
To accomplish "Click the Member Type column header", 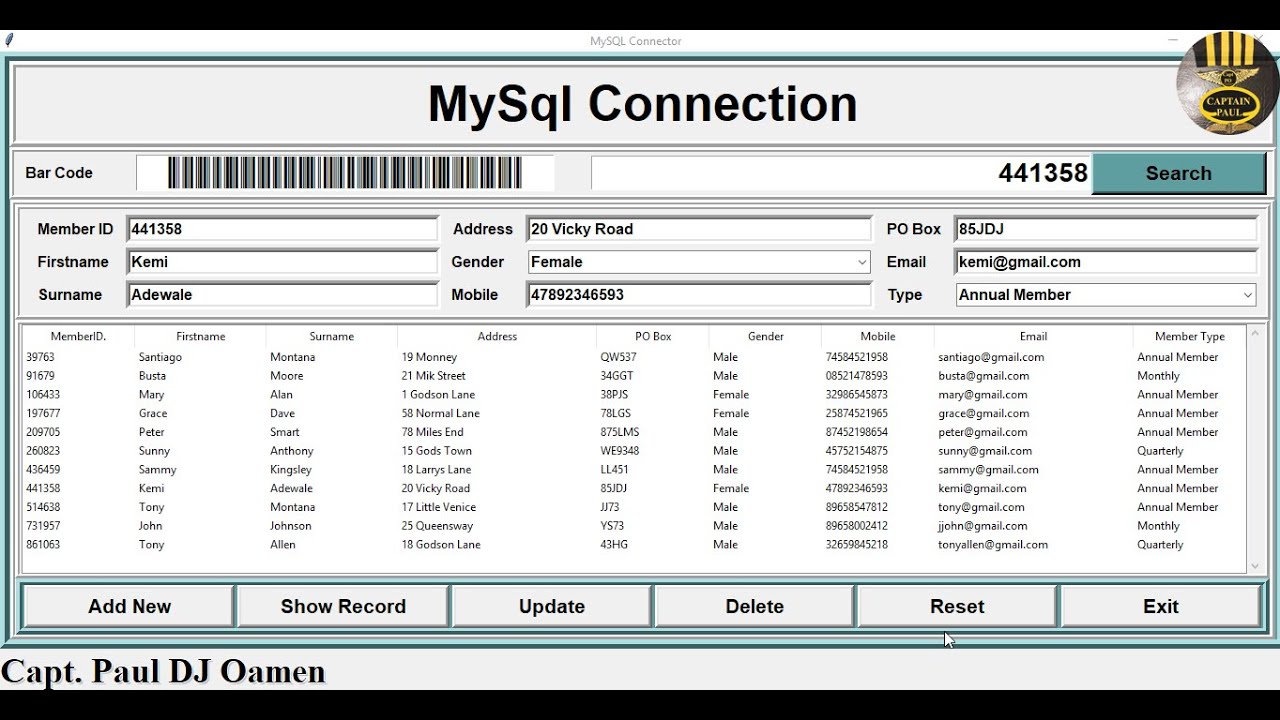I will (x=1189, y=336).
